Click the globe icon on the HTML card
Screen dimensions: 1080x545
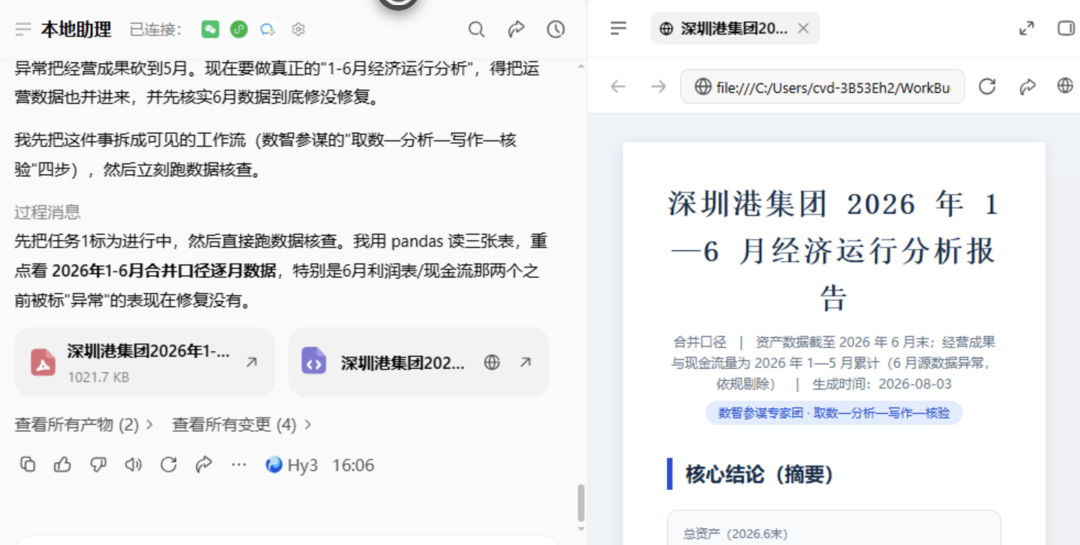[x=492, y=362]
